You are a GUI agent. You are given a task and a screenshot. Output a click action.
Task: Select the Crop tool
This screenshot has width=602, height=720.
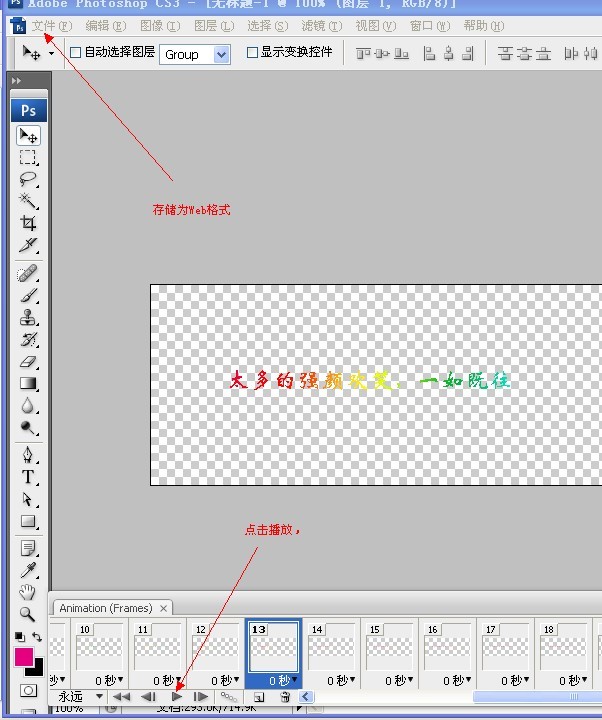pyautogui.click(x=28, y=223)
